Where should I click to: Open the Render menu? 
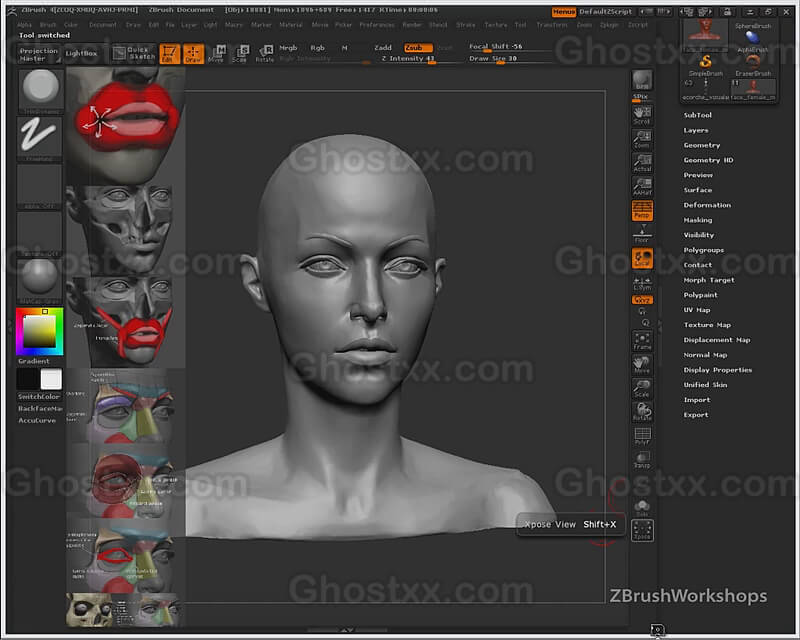click(x=412, y=24)
